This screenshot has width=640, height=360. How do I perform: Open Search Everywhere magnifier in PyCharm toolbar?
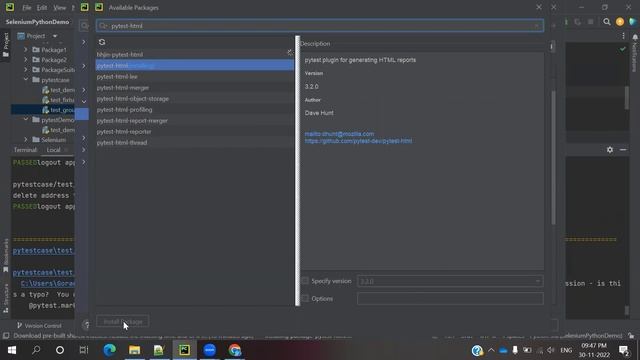(607, 22)
